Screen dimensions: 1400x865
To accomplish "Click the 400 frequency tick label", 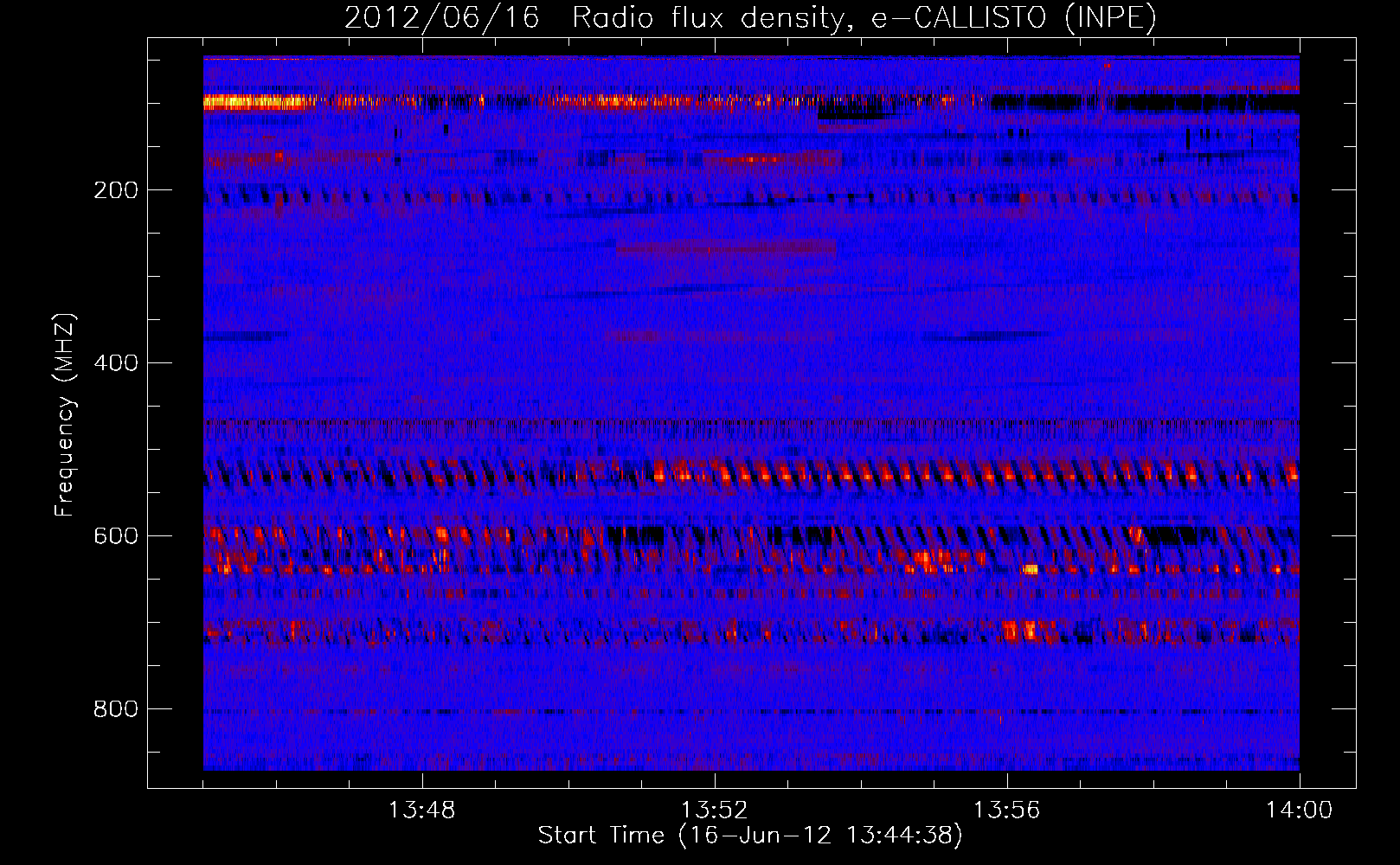I will click(116, 363).
